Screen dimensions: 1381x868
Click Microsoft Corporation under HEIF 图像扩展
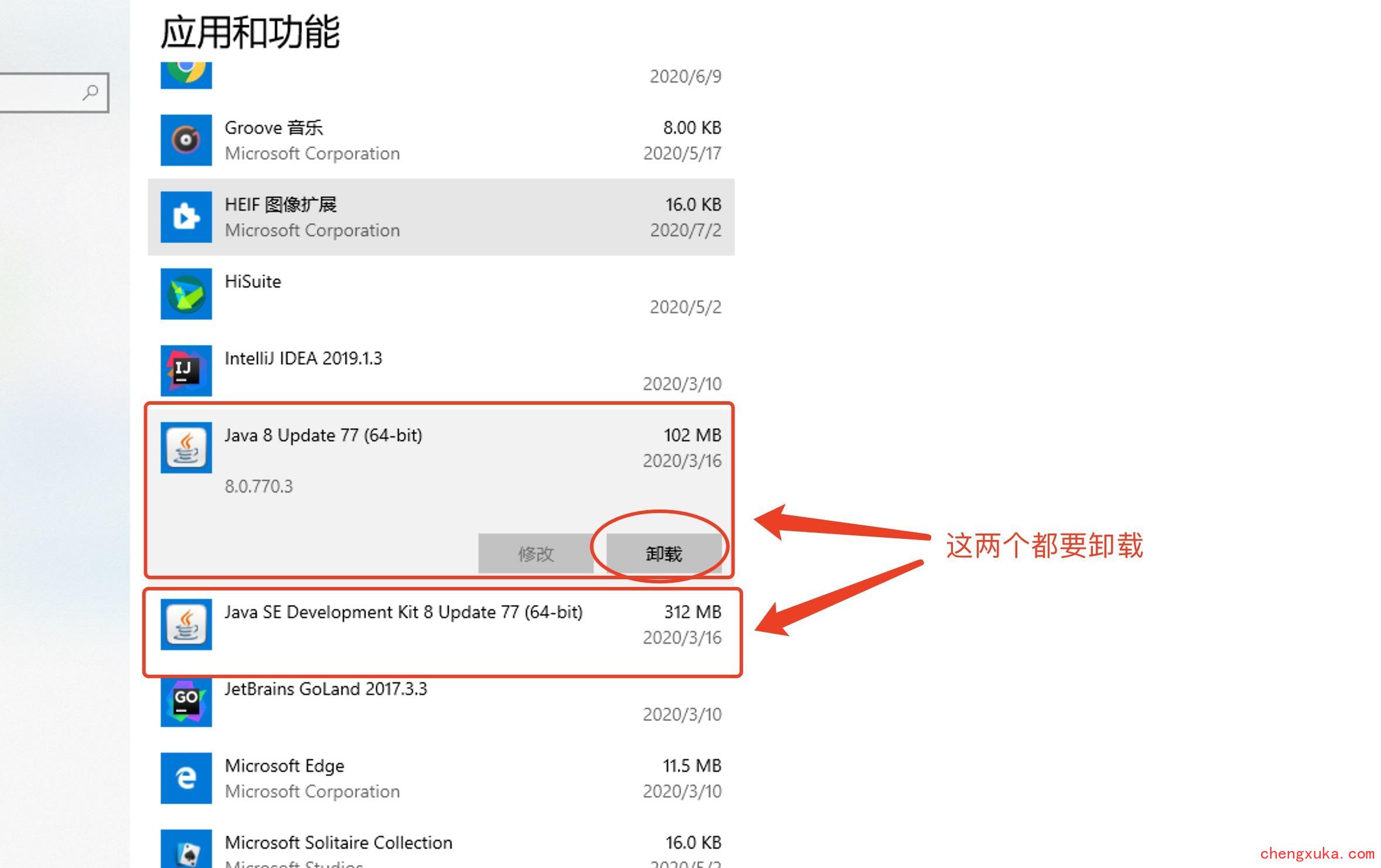coord(312,230)
